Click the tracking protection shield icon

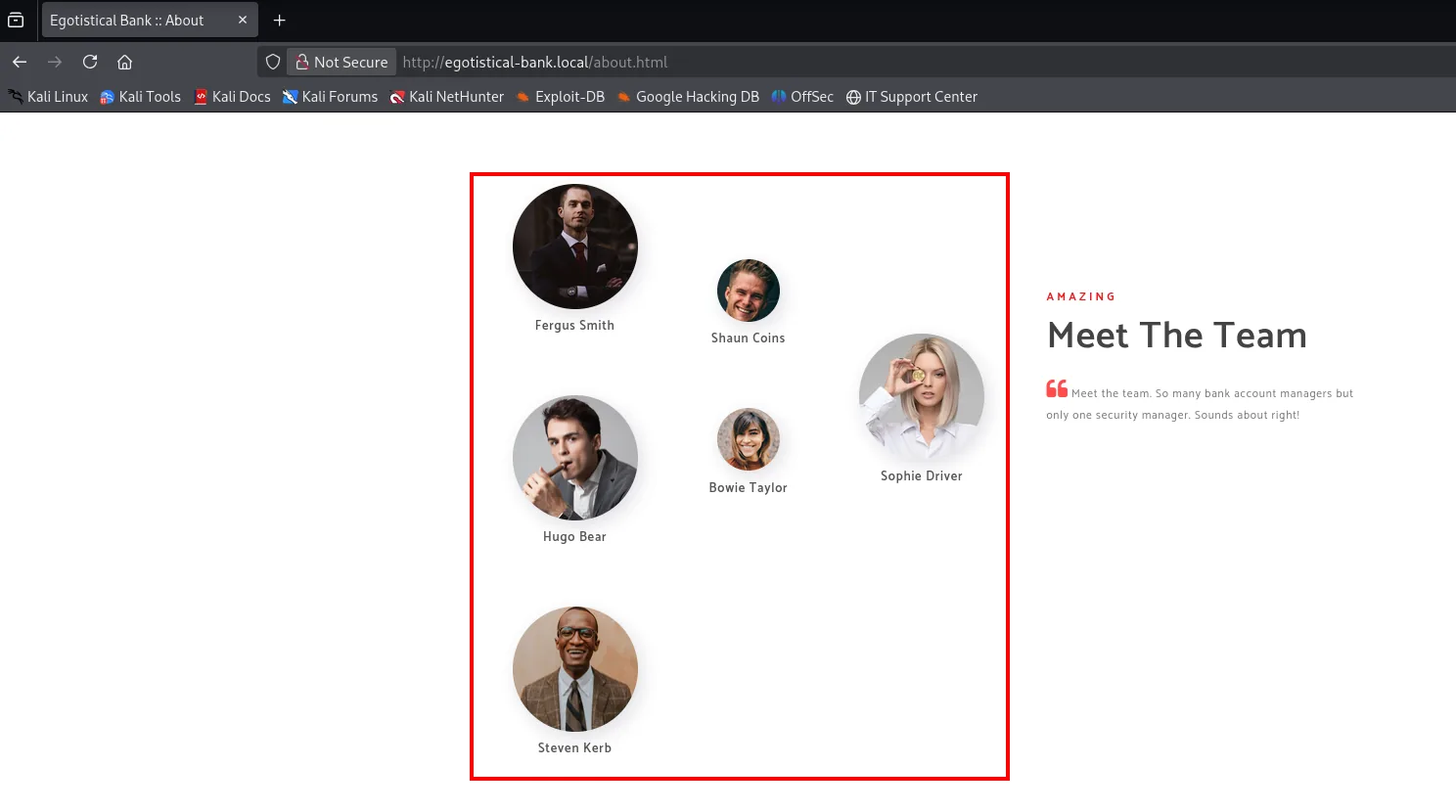[273, 62]
